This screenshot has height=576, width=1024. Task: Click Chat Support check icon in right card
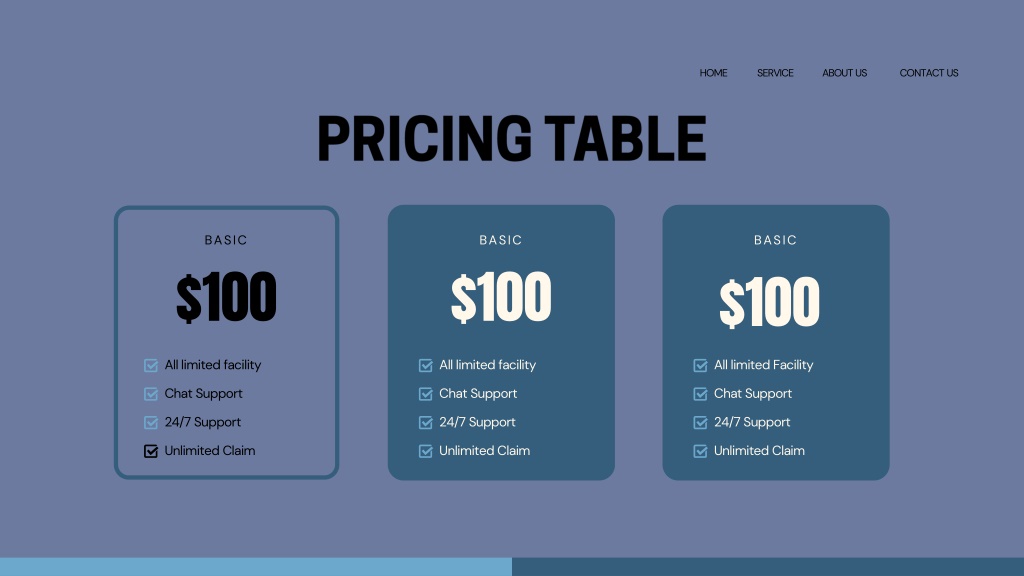coord(701,394)
